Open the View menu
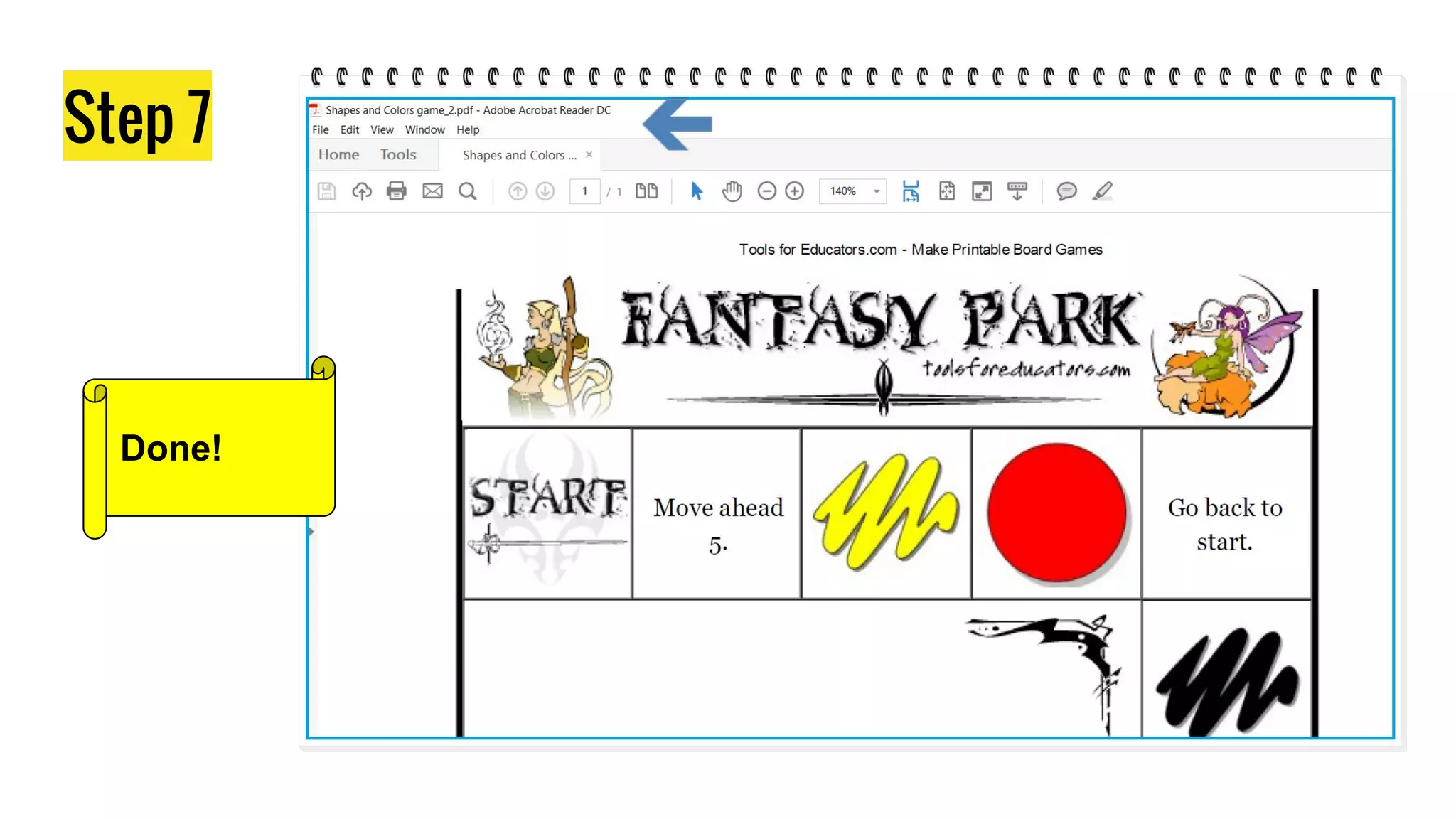The image size is (1456, 819). pyautogui.click(x=382, y=129)
